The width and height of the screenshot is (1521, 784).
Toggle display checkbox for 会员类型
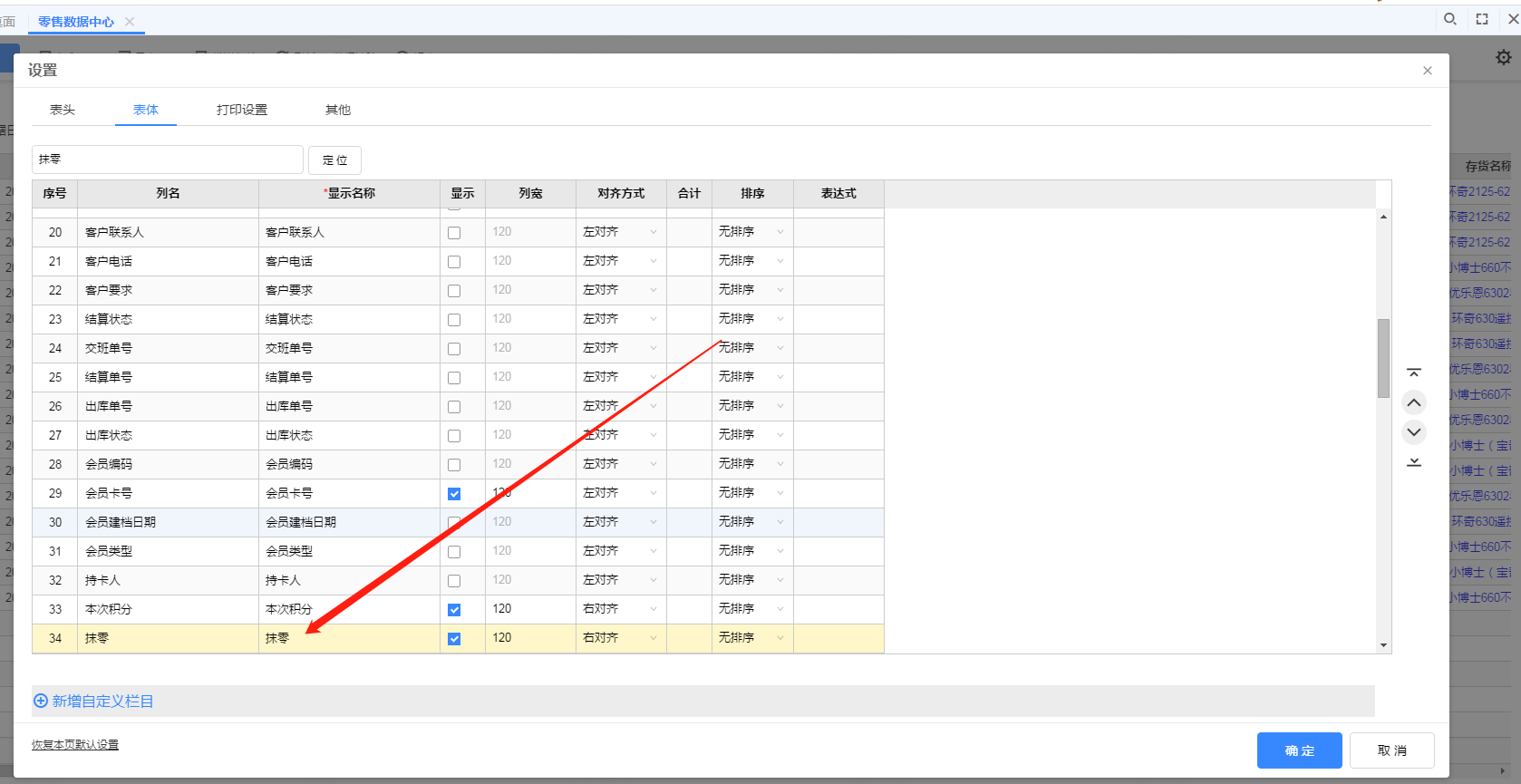454,552
